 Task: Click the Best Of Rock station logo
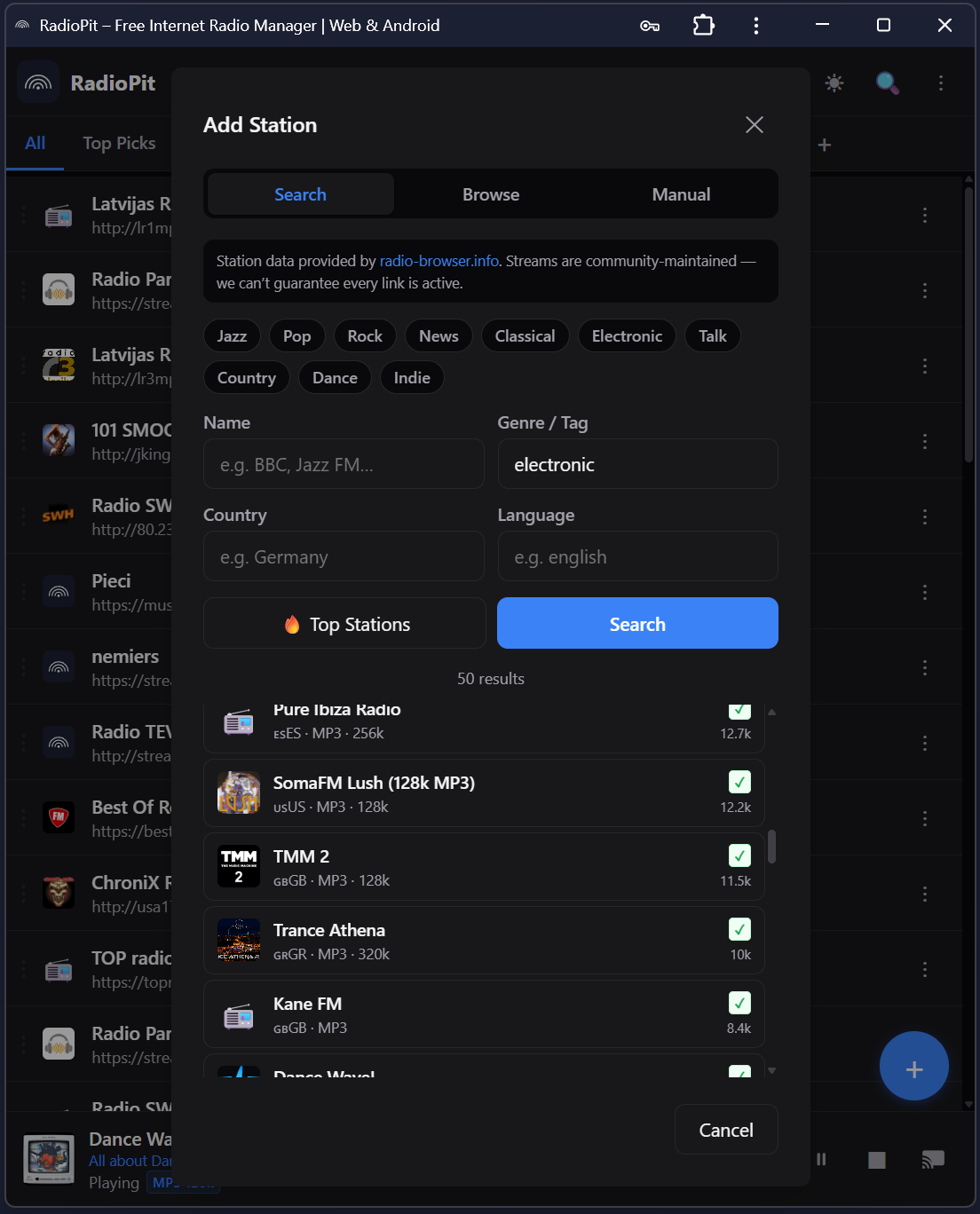[59, 816]
